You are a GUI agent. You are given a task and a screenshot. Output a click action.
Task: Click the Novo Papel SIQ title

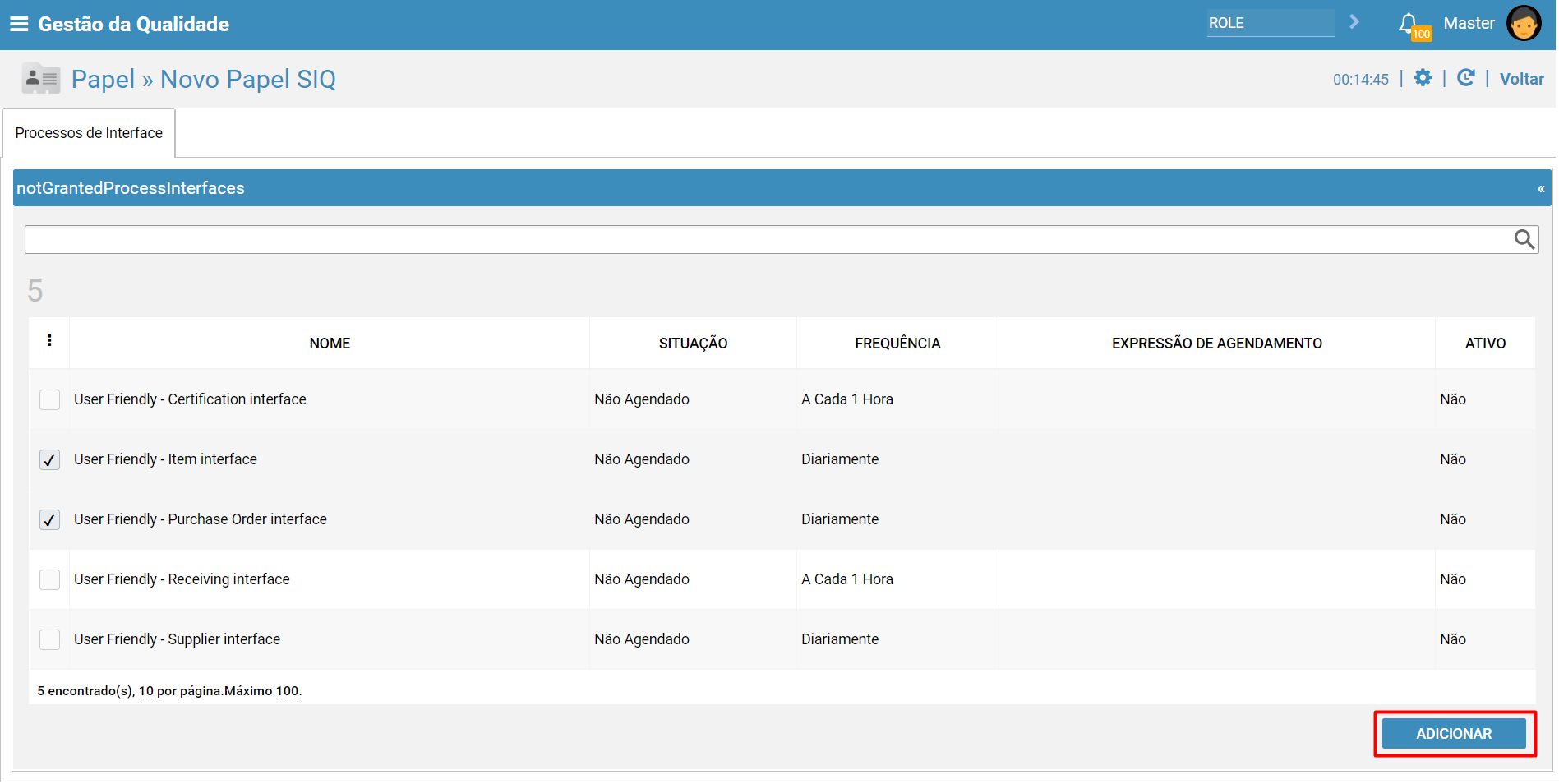(x=247, y=79)
